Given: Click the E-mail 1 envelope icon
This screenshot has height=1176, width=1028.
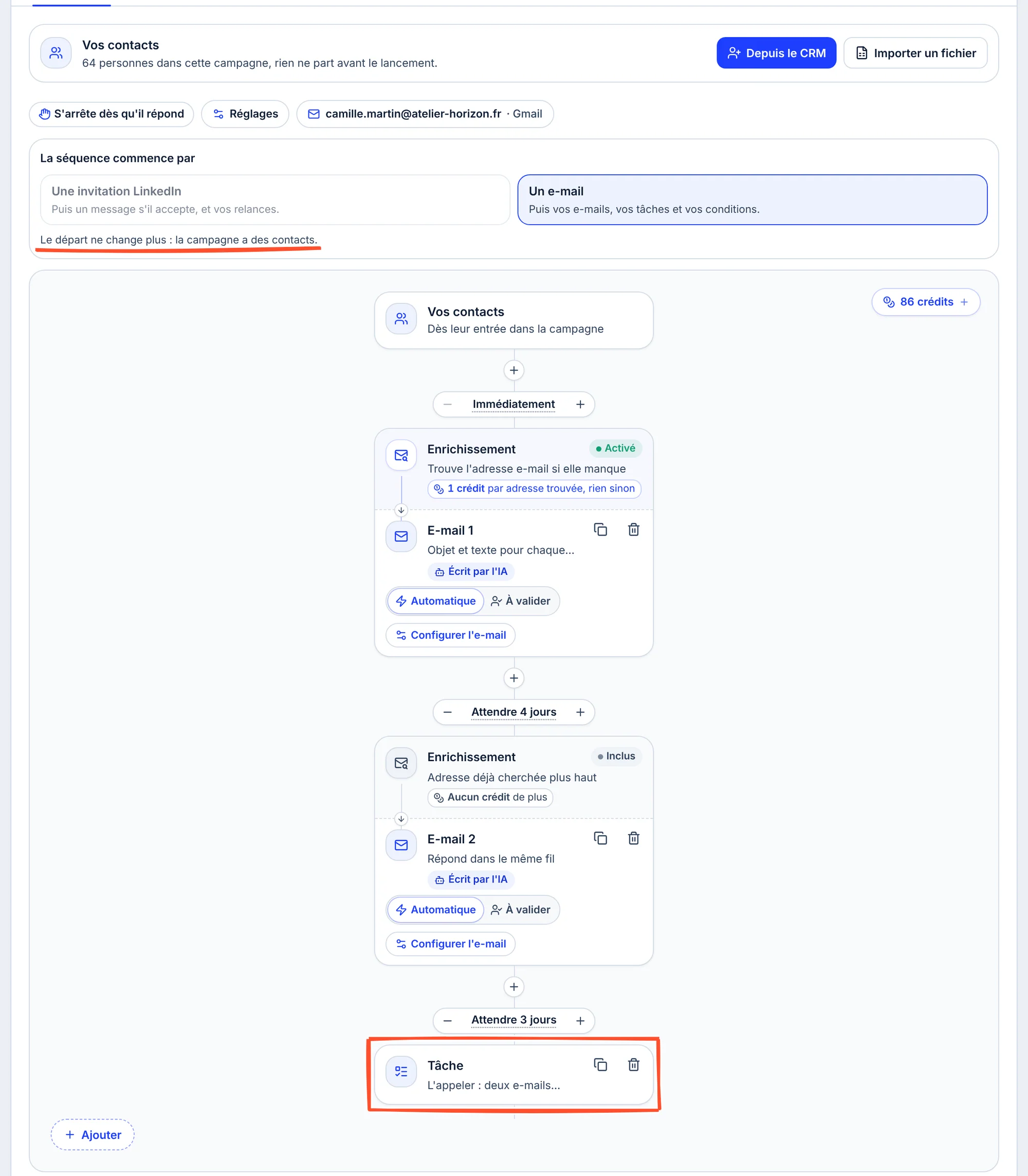Looking at the screenshot, I should click(401, 536).
